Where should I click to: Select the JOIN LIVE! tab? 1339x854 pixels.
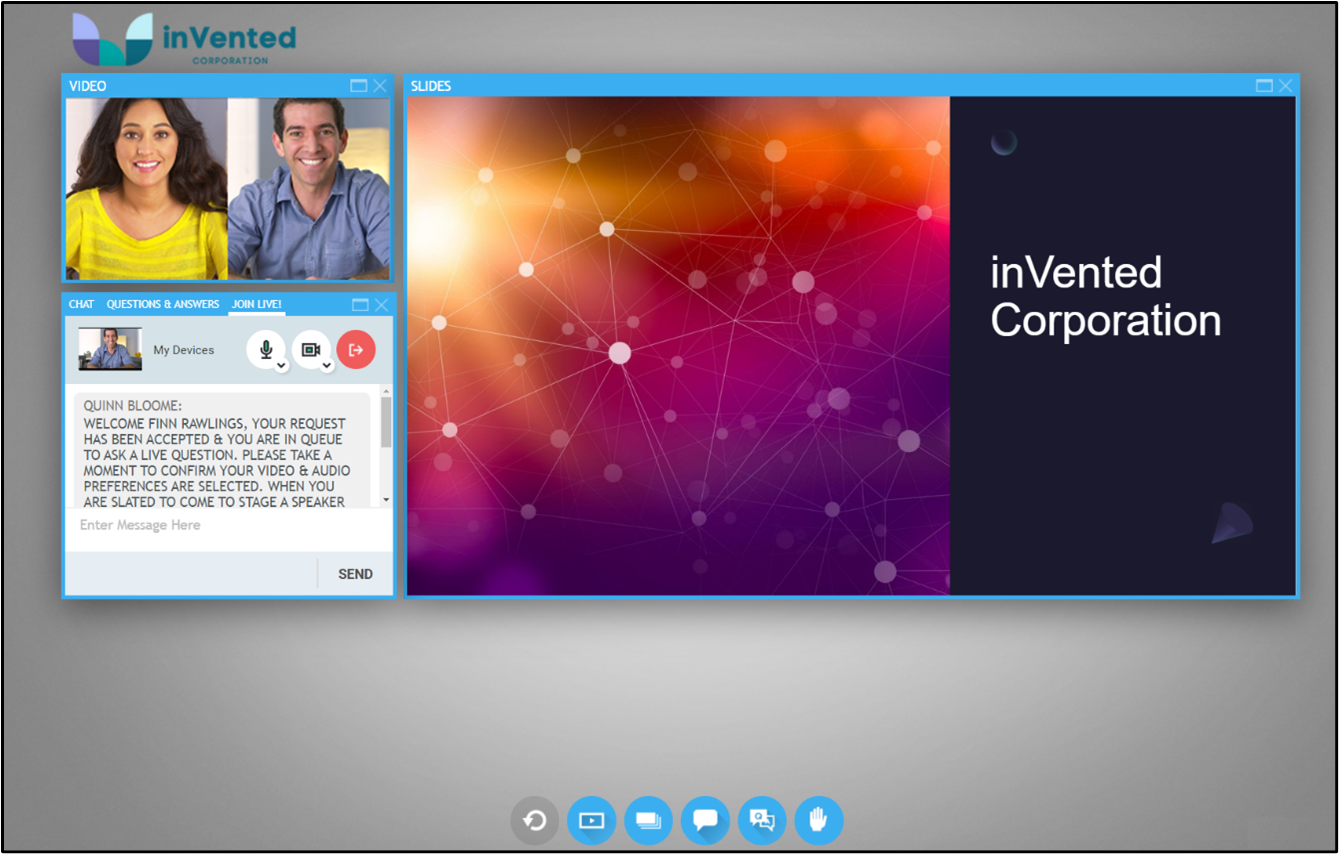257,304
